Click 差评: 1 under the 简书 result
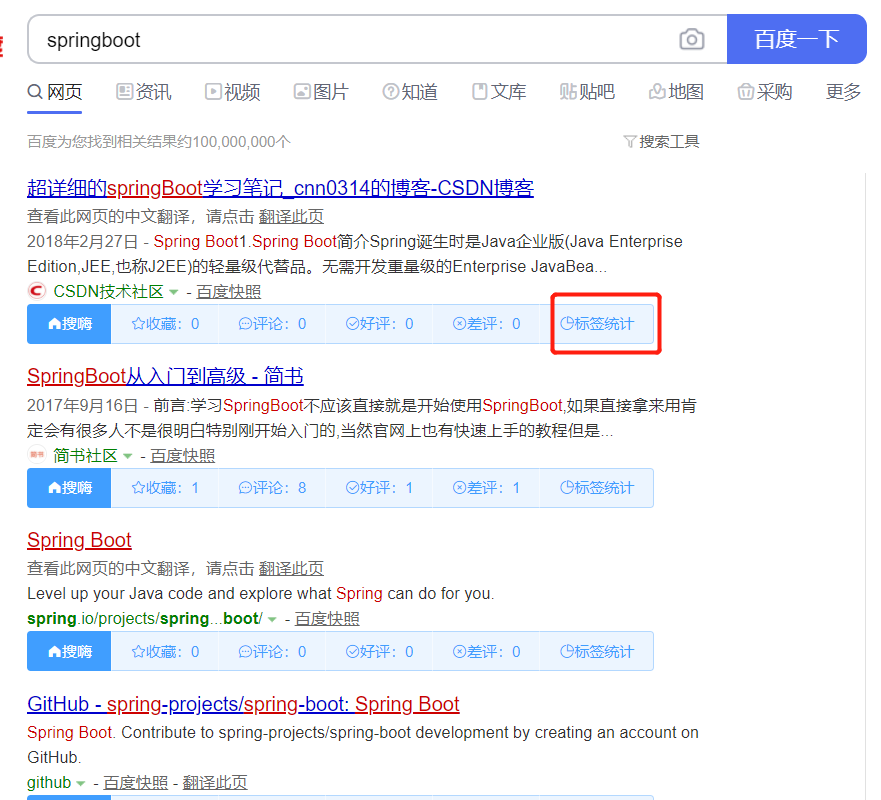Screen dimensions: 881x800 tap(486, 488)
